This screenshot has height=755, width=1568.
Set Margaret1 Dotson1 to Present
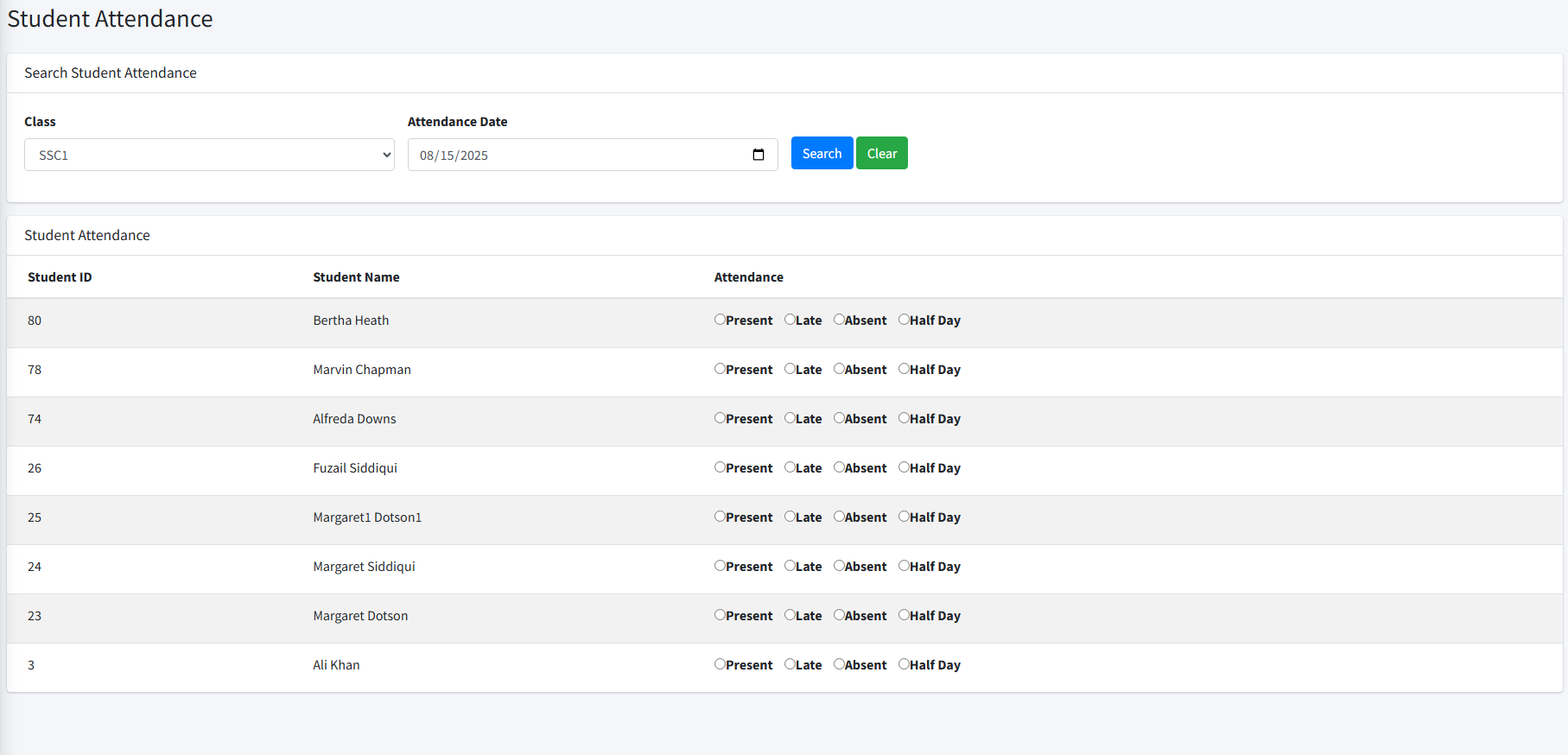[x=720, y=517]
